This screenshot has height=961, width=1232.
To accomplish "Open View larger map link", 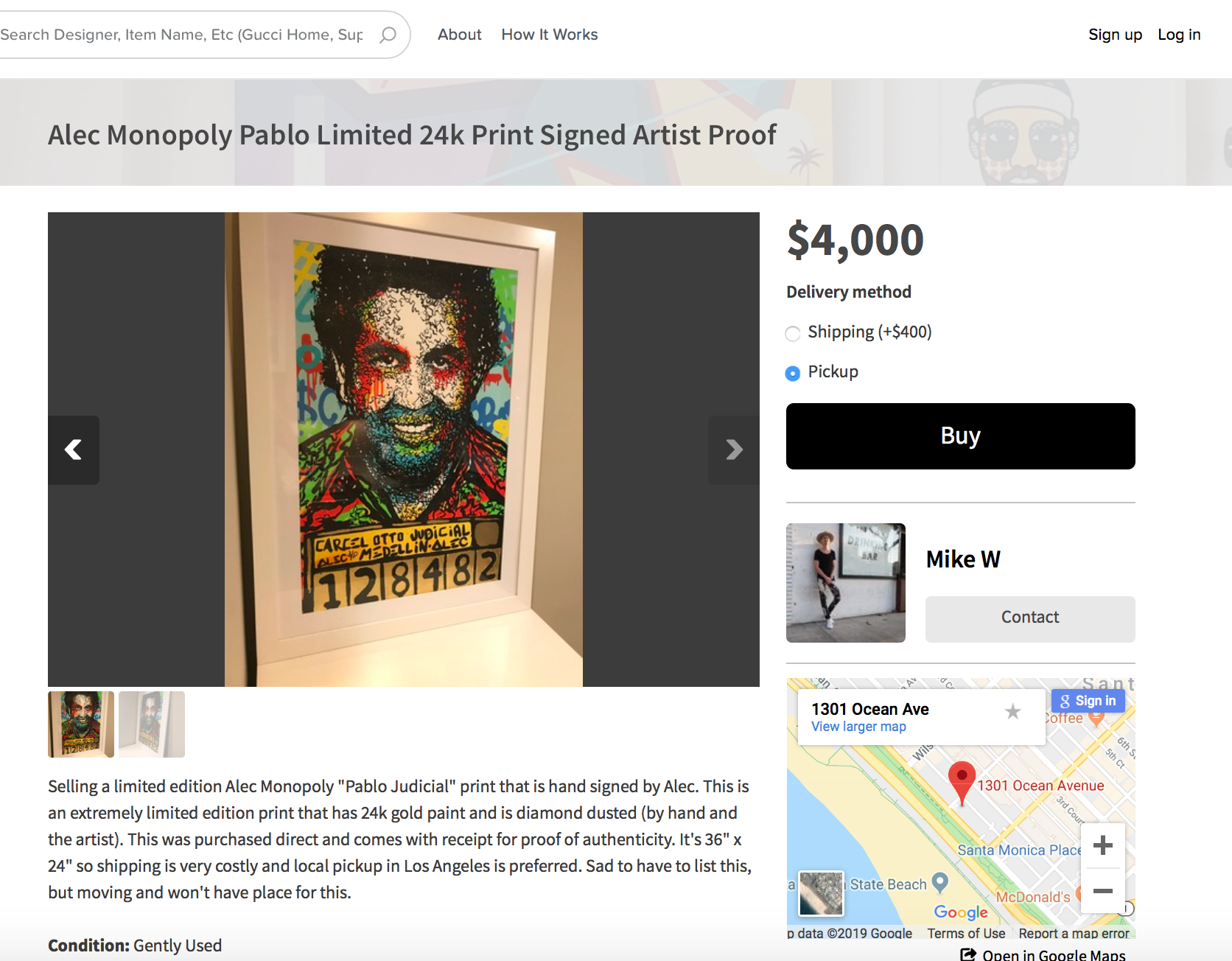I will (x=858, y=727).
